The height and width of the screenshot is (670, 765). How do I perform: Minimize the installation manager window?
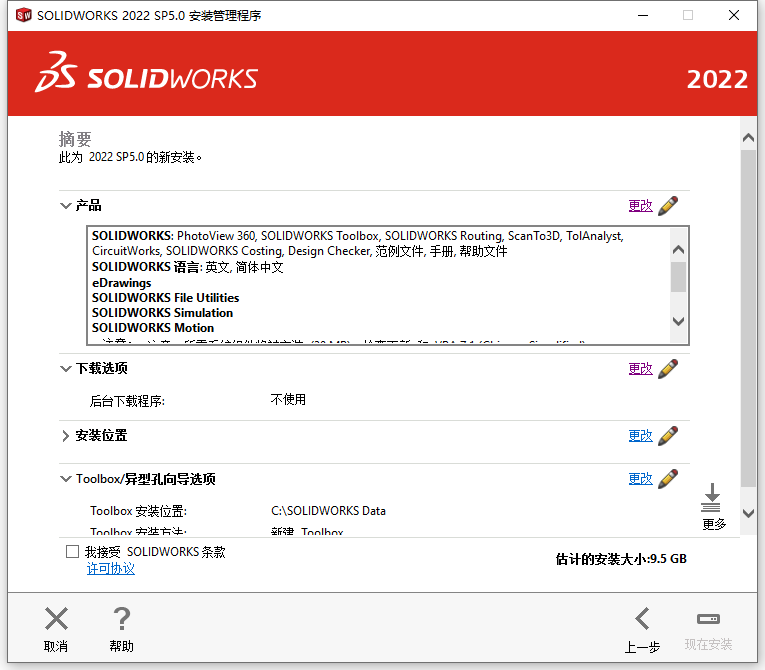pos(643,16)
